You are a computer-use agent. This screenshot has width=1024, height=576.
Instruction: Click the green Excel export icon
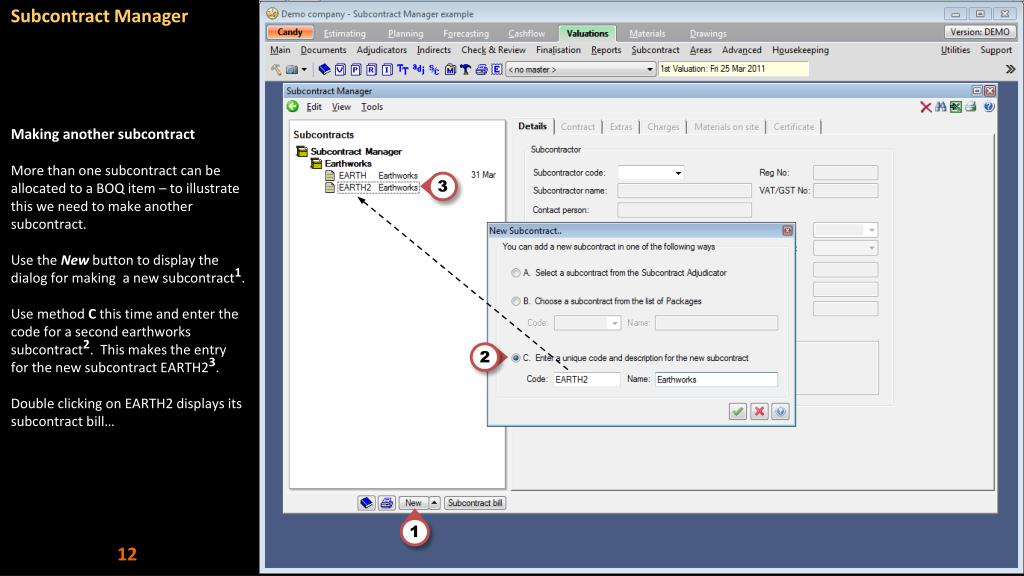(955, 107)
